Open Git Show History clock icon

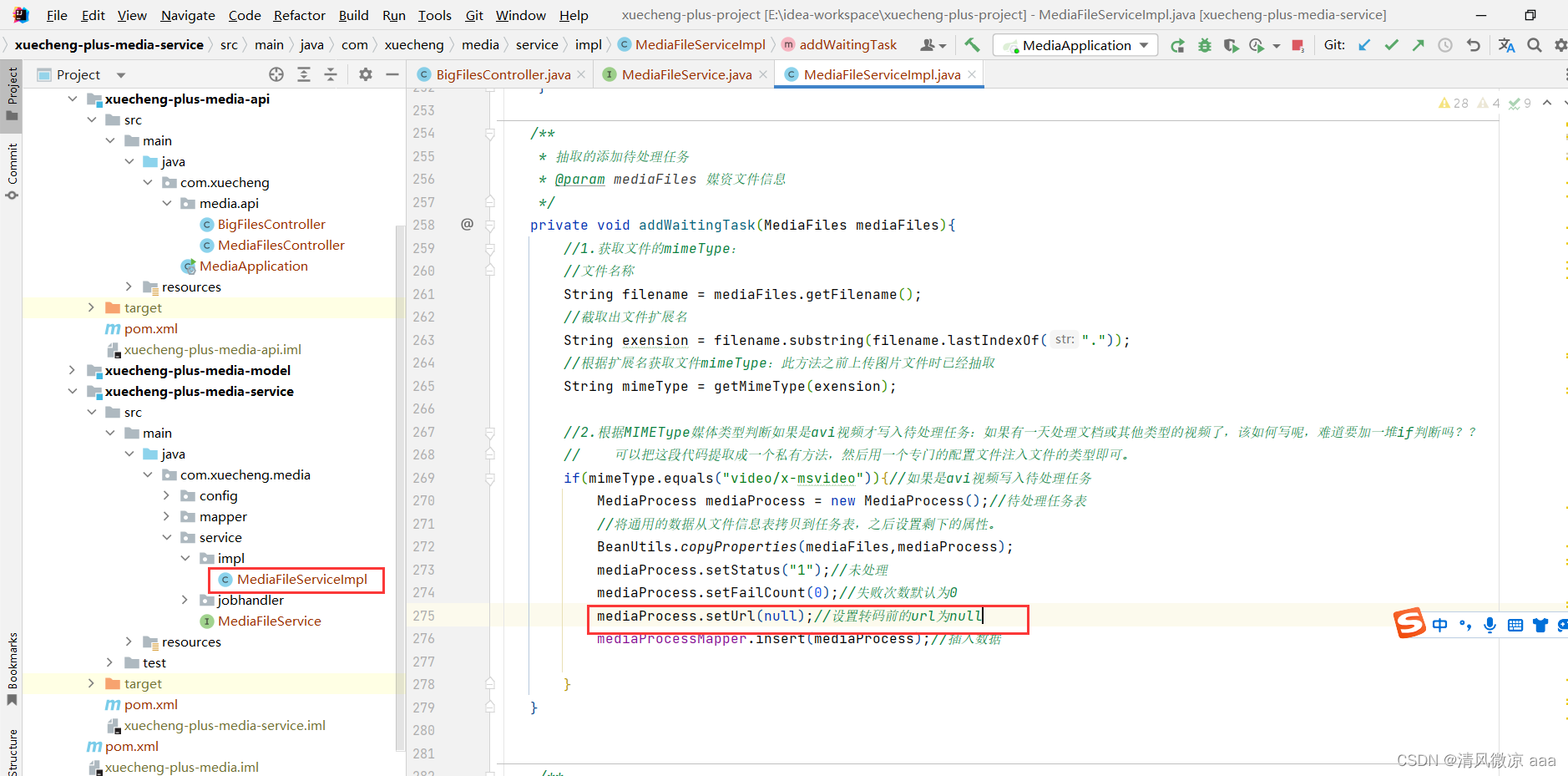click(x=1445, y=45)
